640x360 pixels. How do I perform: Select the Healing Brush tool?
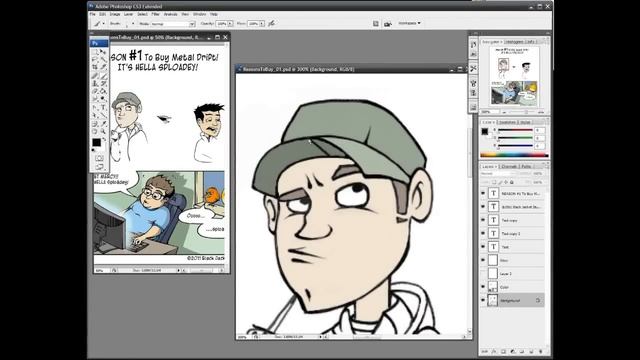click(95, 75)
